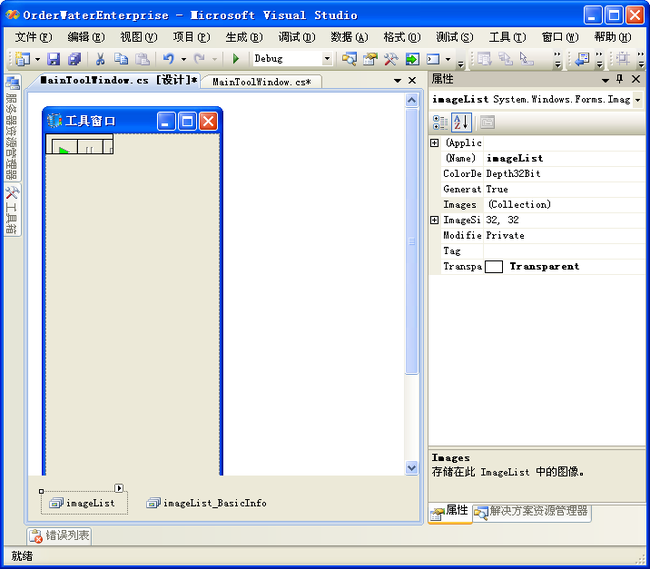
Task: Toggle Alphabetical sort in properties panel
Action: (x=461, y=123)
